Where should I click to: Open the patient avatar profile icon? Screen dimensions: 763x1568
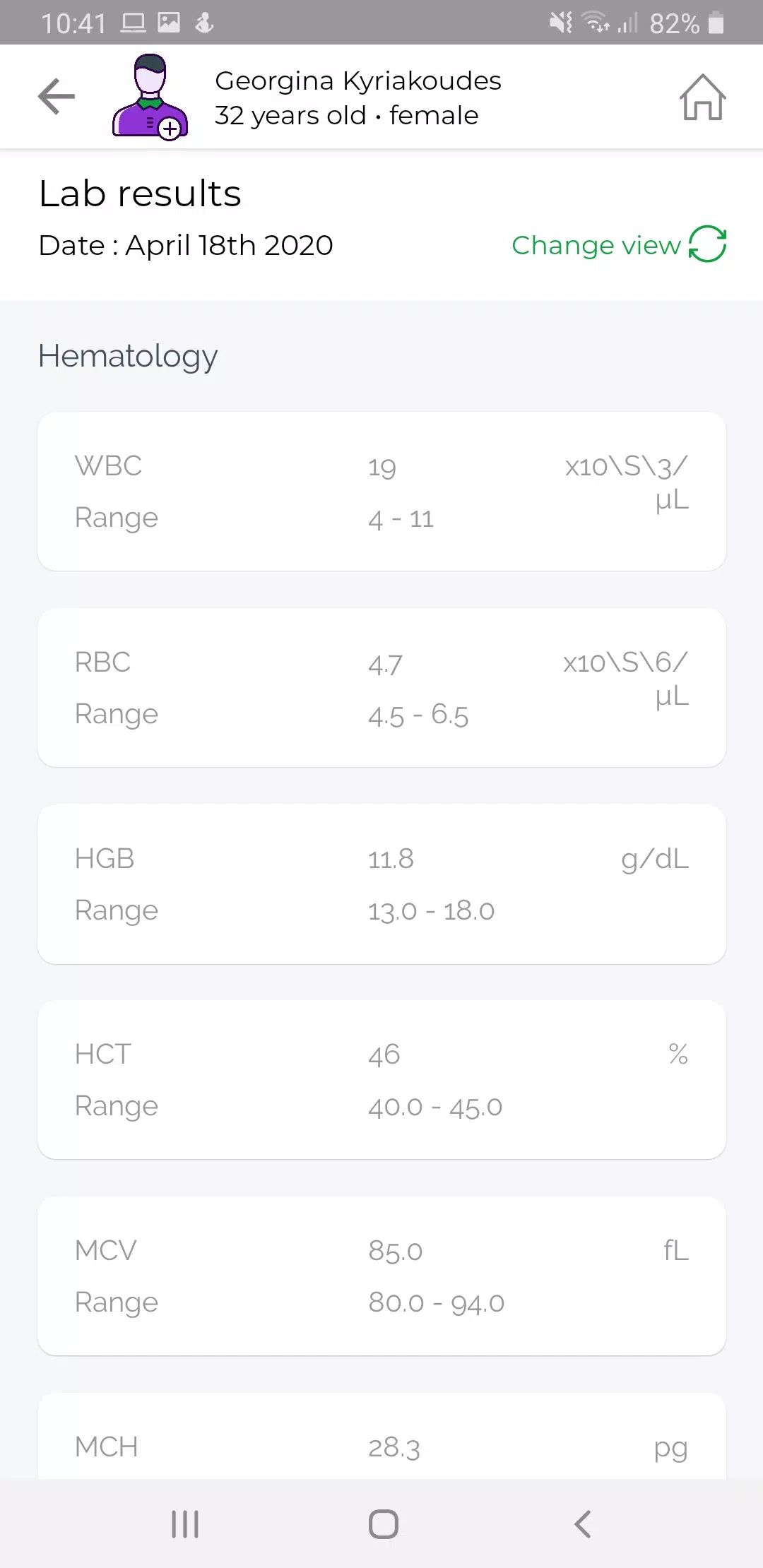[x=150, y=97]
